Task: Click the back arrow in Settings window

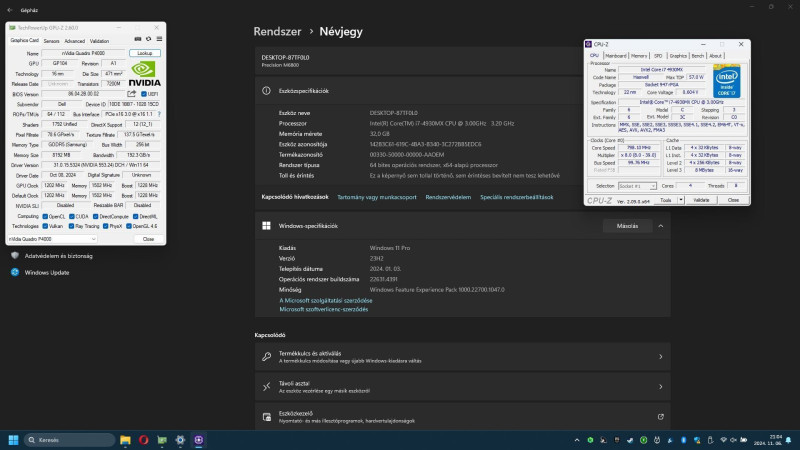Action: pos(10,10)
